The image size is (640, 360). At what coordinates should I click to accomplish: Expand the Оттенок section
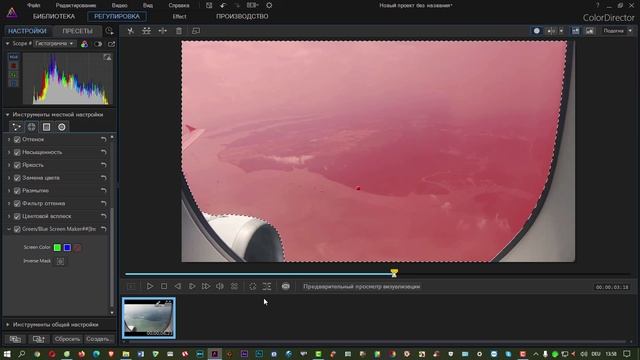[x=9, y=140]
